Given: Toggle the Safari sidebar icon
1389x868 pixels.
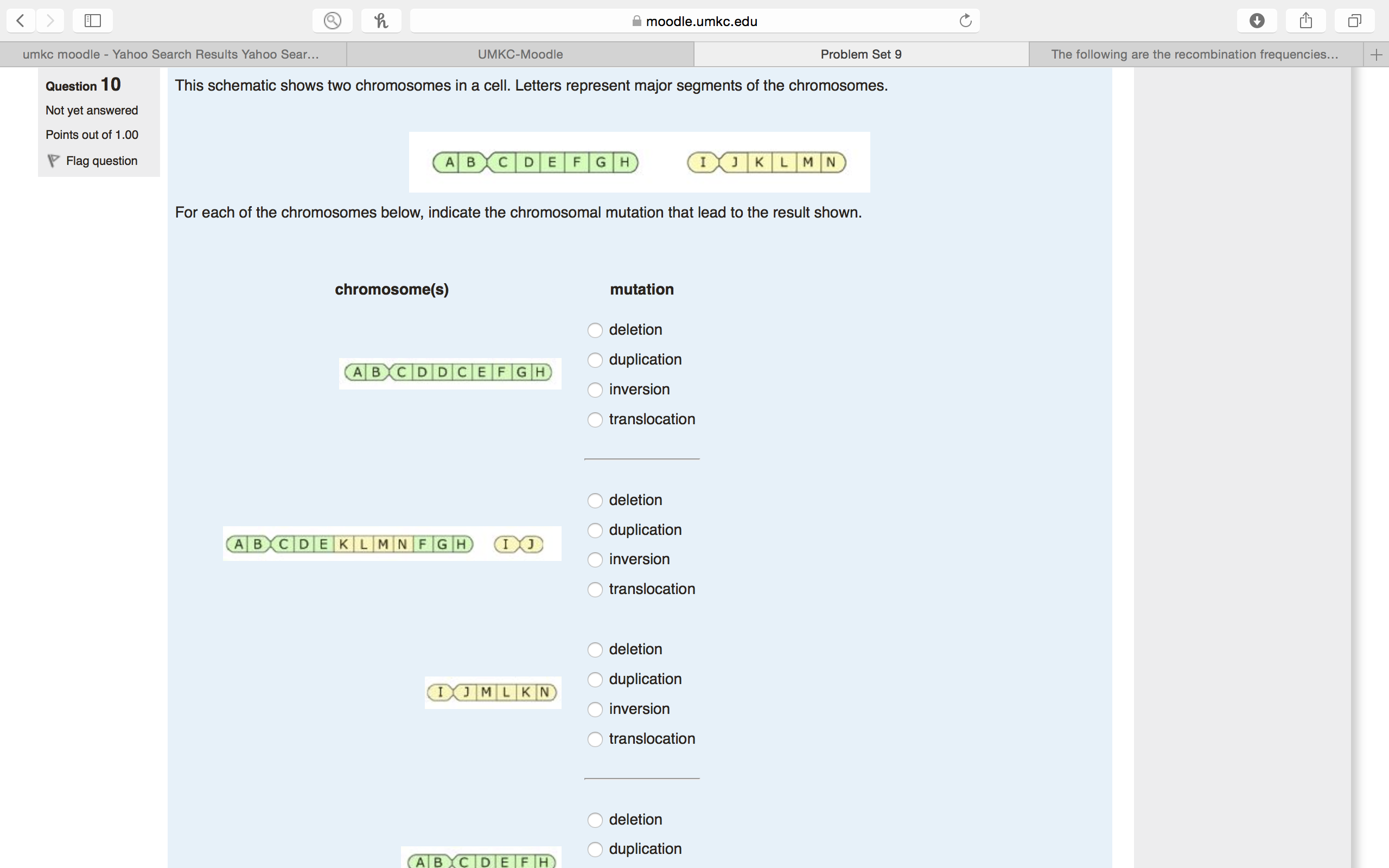Looking at the screenshot, I should [x=92, y=21].
